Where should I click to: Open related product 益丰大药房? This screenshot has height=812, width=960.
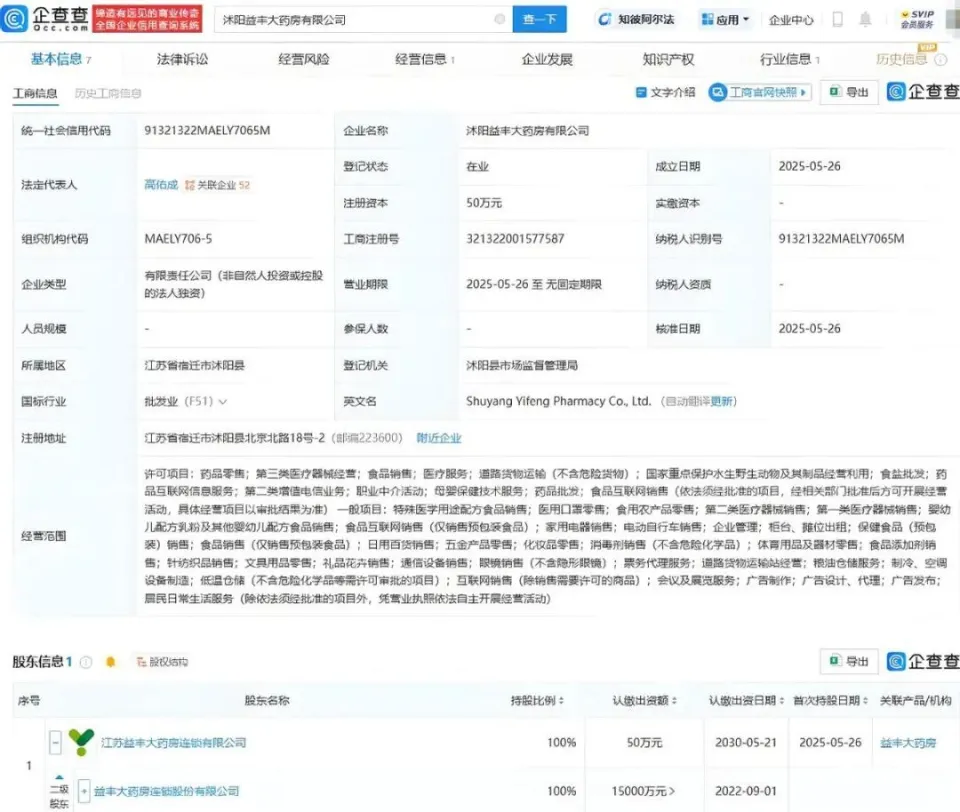[x=908, y=743]
